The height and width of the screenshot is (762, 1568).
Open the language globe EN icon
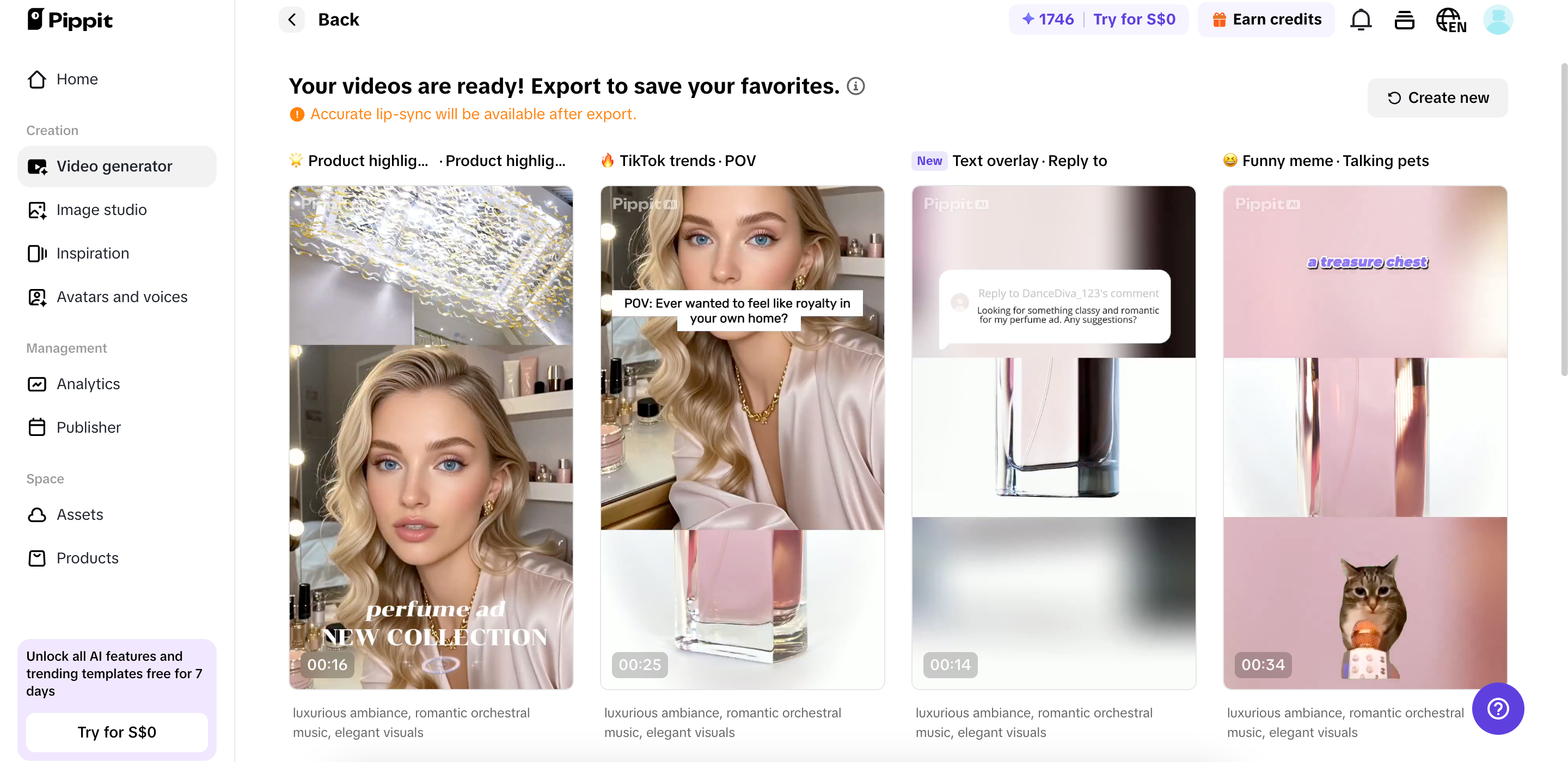point(1450,20)
